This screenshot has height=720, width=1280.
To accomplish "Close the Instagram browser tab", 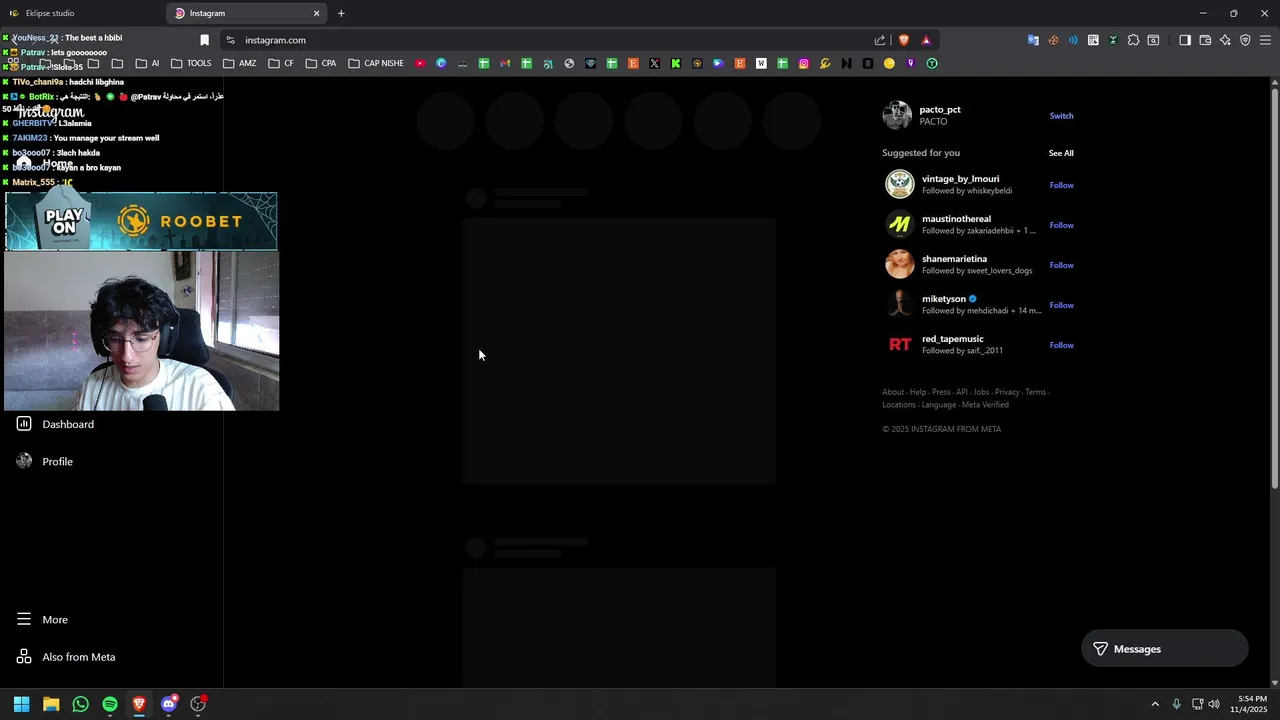I will pos(317,13).
